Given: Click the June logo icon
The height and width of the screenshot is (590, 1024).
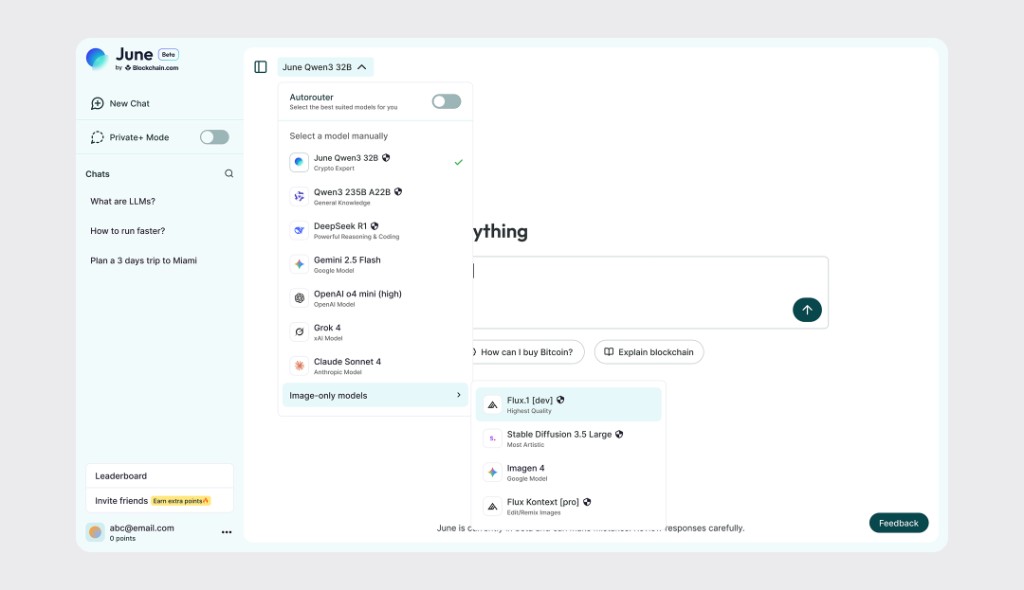Looking at the screenshot, I should point(97,59).
